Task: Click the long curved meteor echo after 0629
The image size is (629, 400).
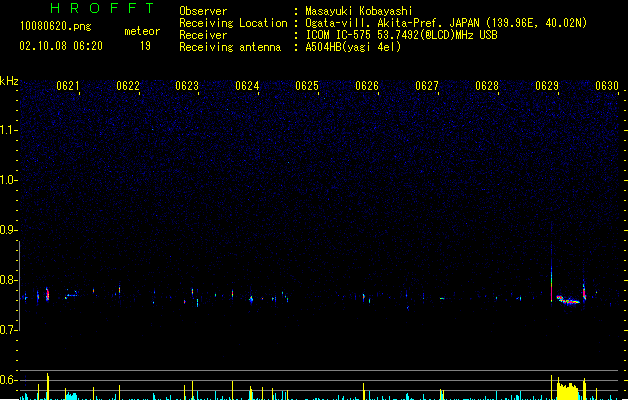Action: (568, 300)
